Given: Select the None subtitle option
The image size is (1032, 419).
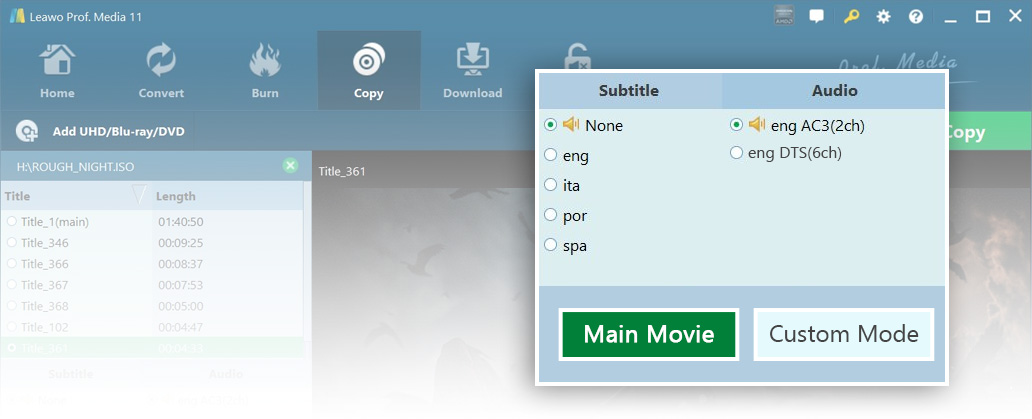Looking at the screenshot, I should pos(550,124).
